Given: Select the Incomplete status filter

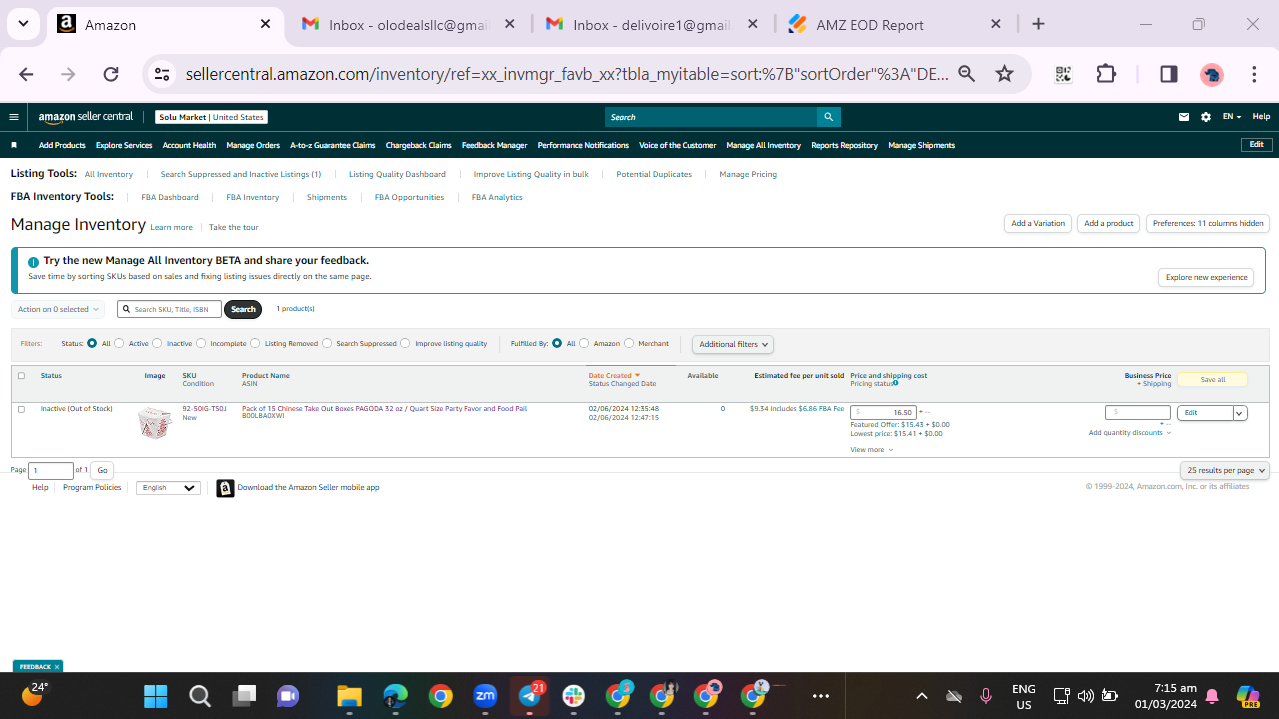Looking at the screenshot, I should coord(201,343).
